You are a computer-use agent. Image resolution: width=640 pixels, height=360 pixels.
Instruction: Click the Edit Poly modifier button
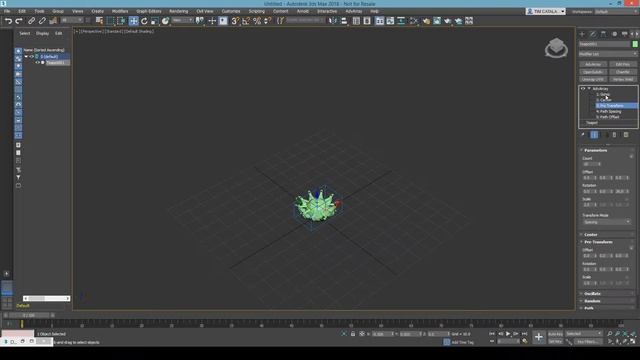[x=622, y=64]
